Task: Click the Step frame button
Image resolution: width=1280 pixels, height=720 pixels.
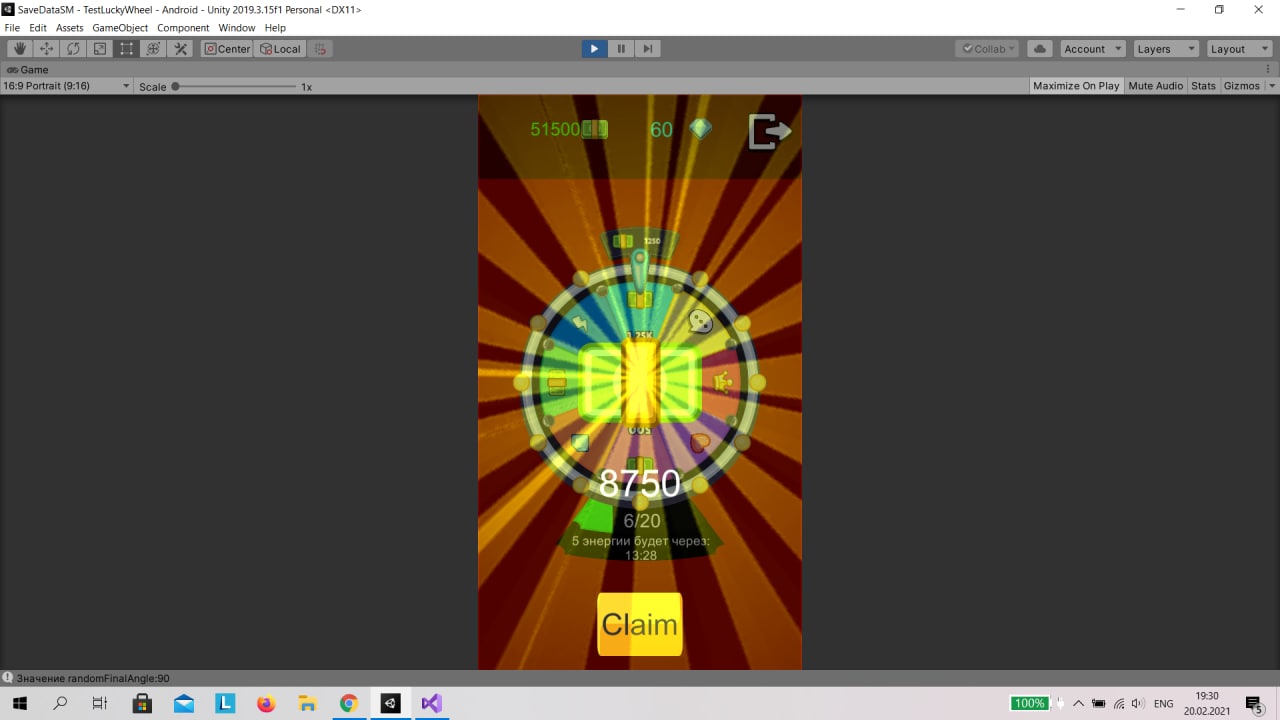Action: point(648,48)
